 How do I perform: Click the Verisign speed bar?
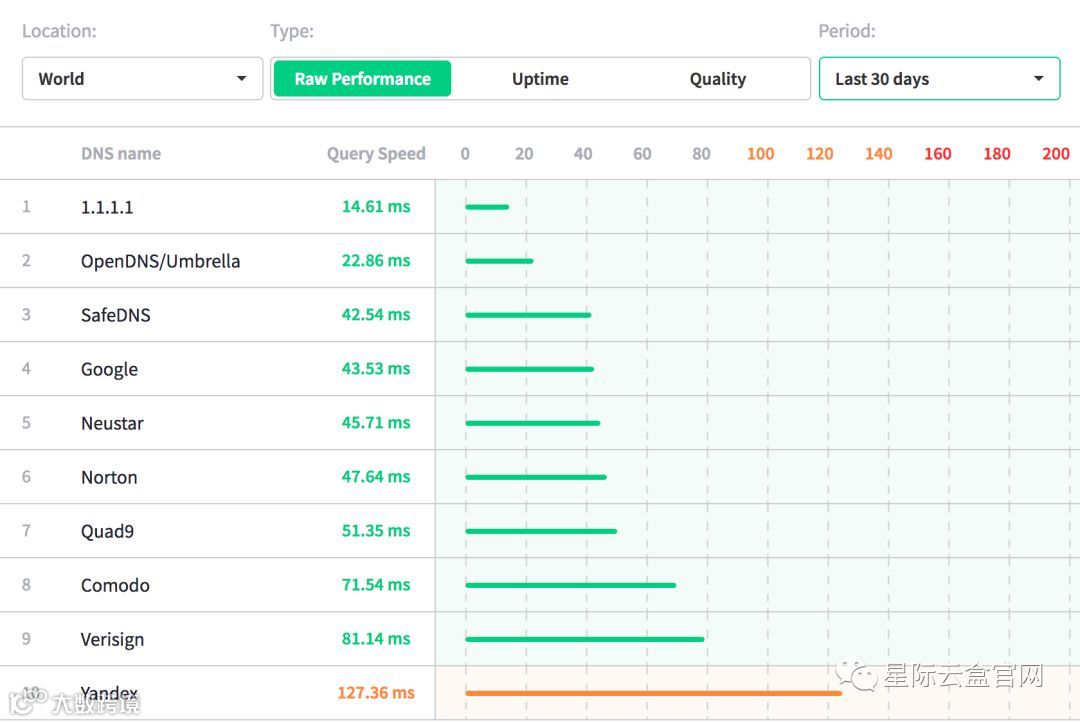point(585,640)
